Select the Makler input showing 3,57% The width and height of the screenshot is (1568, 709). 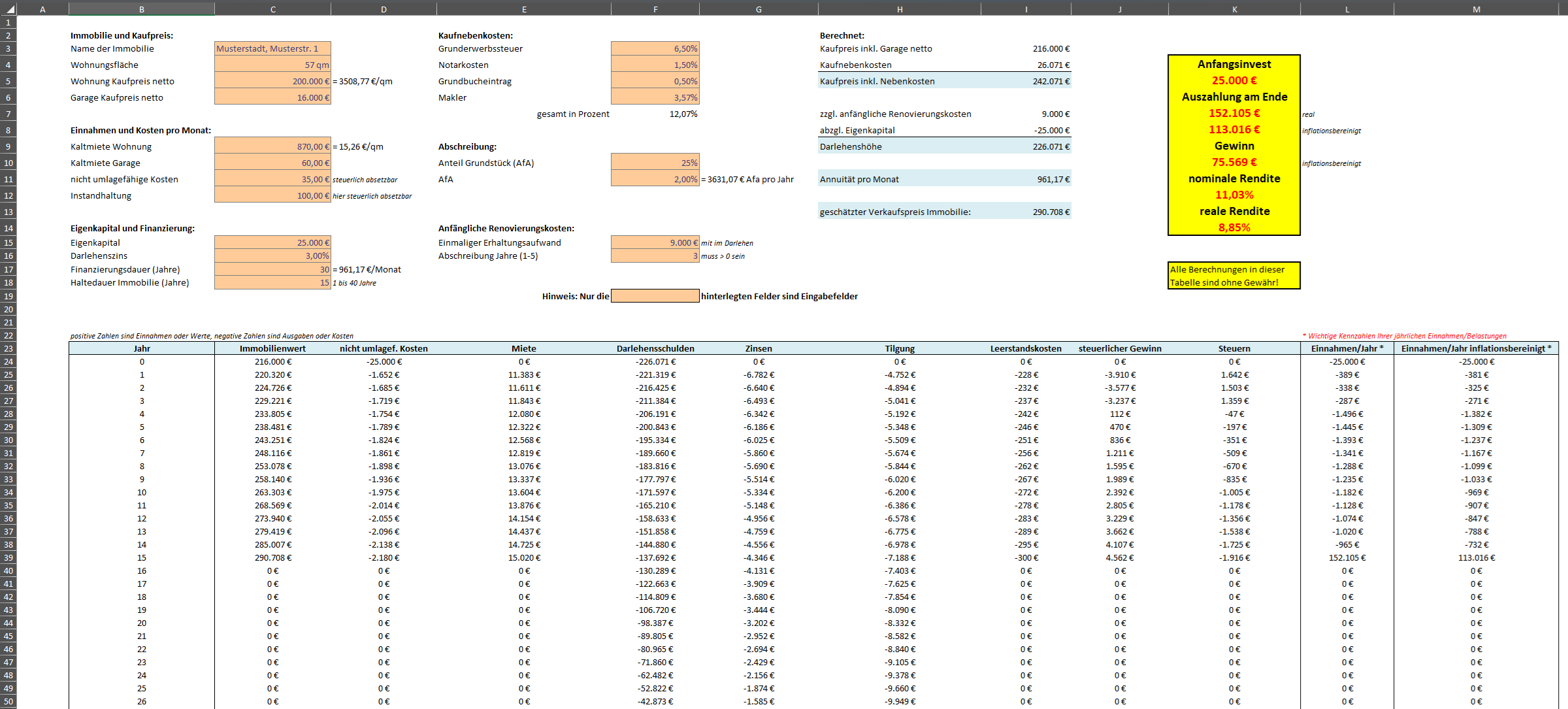click(654, 97)
